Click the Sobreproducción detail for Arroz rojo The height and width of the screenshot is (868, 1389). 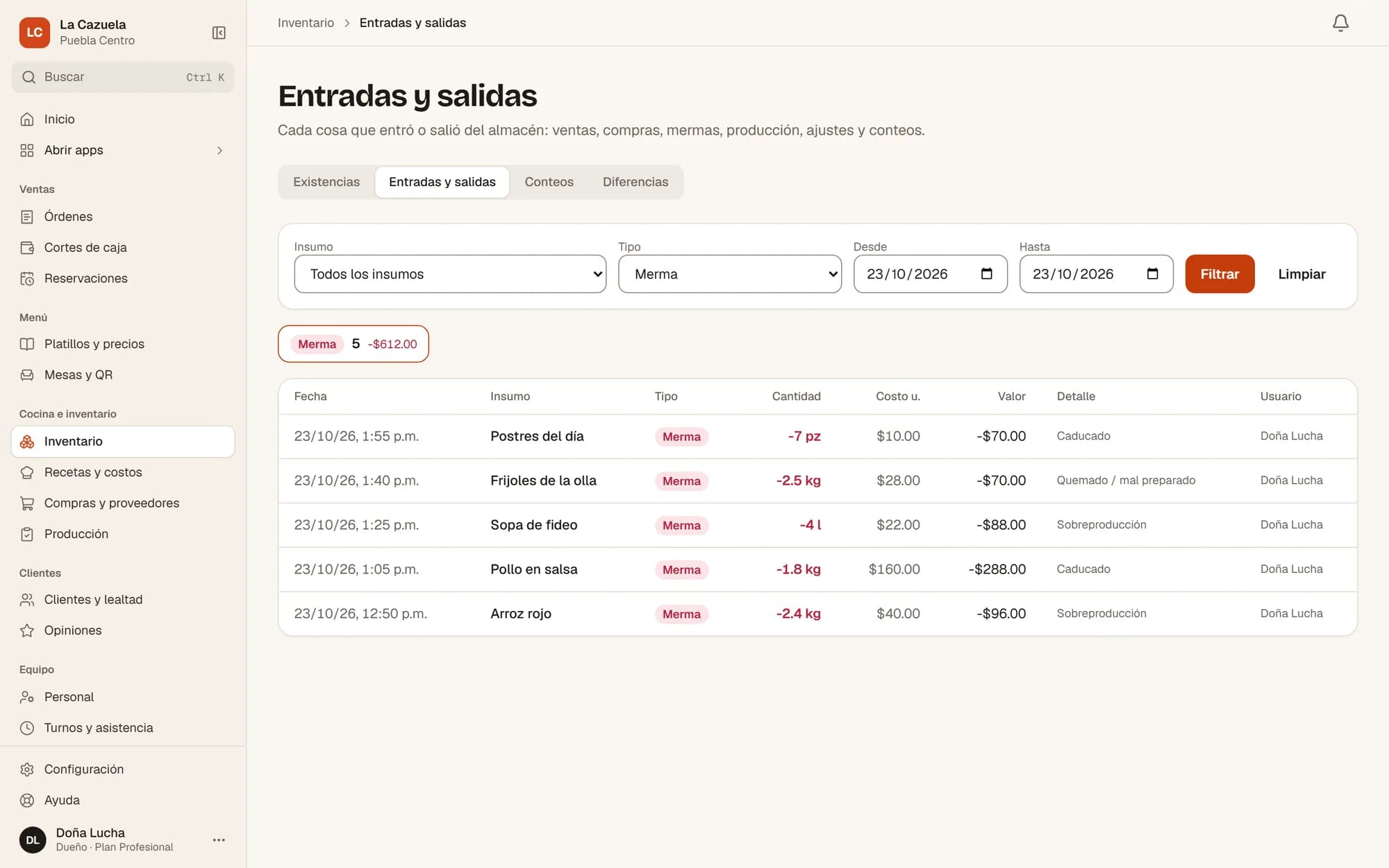[x=1101, y=614]
